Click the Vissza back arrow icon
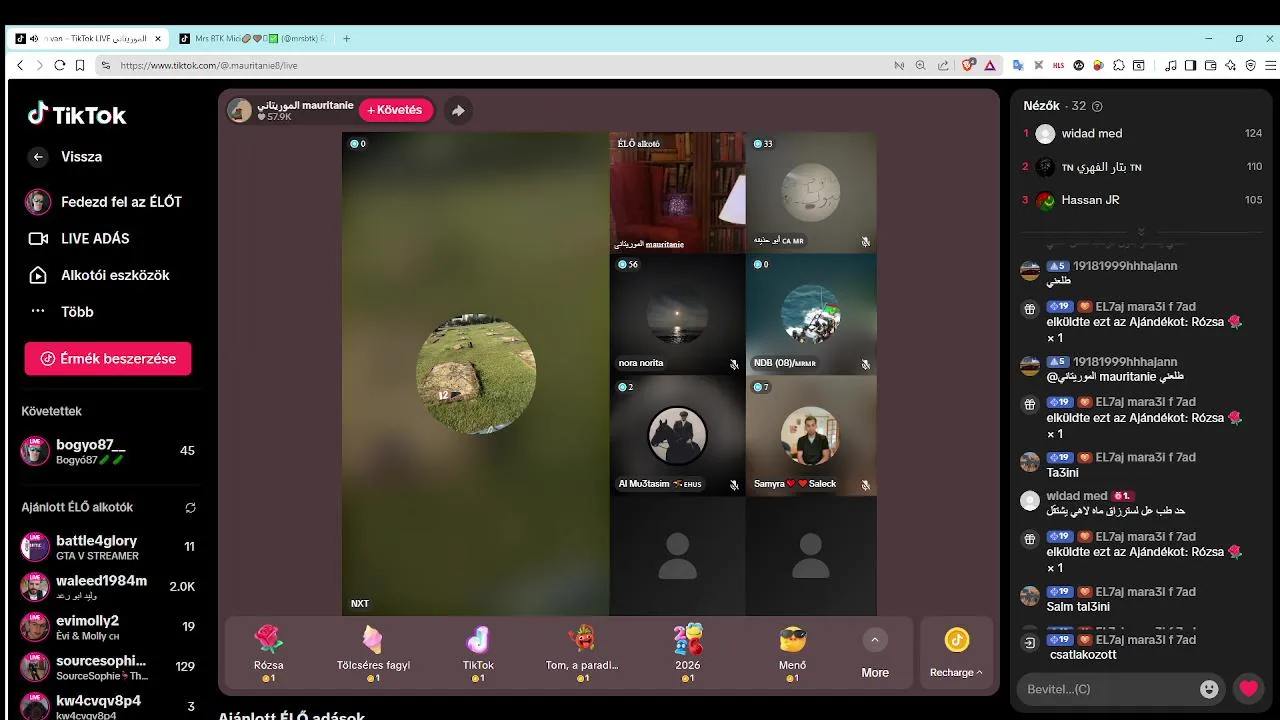The height and width of the screenshot is (720, 1280). 38,157
